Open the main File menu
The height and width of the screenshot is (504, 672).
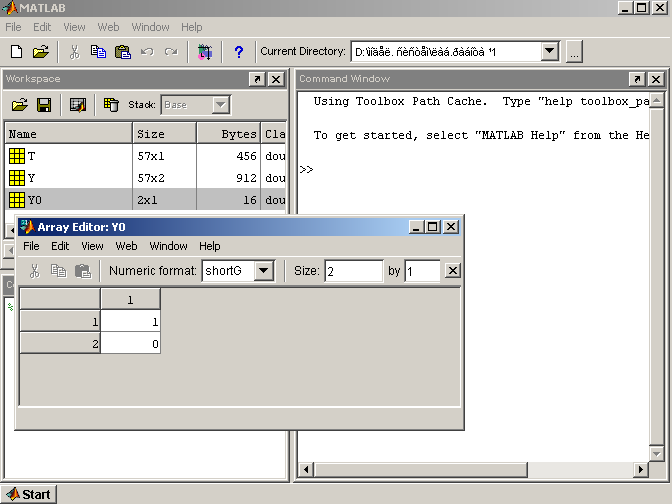[13, 27]
